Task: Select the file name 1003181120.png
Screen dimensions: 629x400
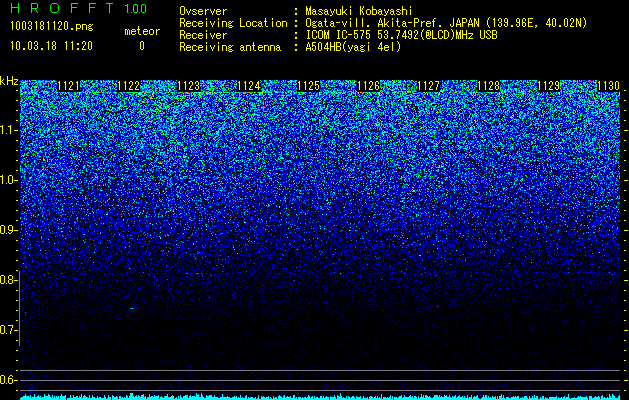Action: click(x=52, y=27)
